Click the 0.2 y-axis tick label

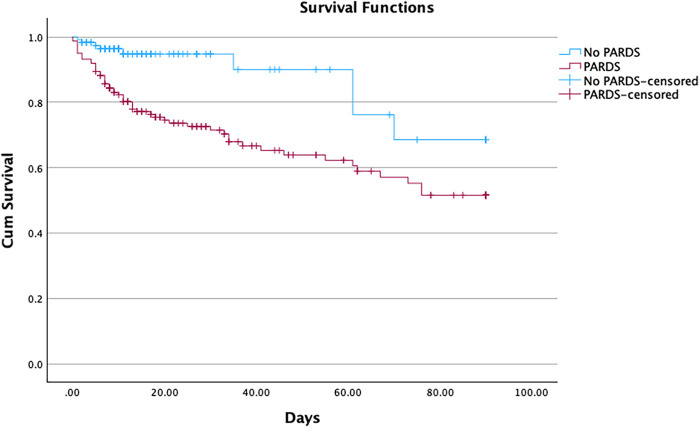(36, 299)
